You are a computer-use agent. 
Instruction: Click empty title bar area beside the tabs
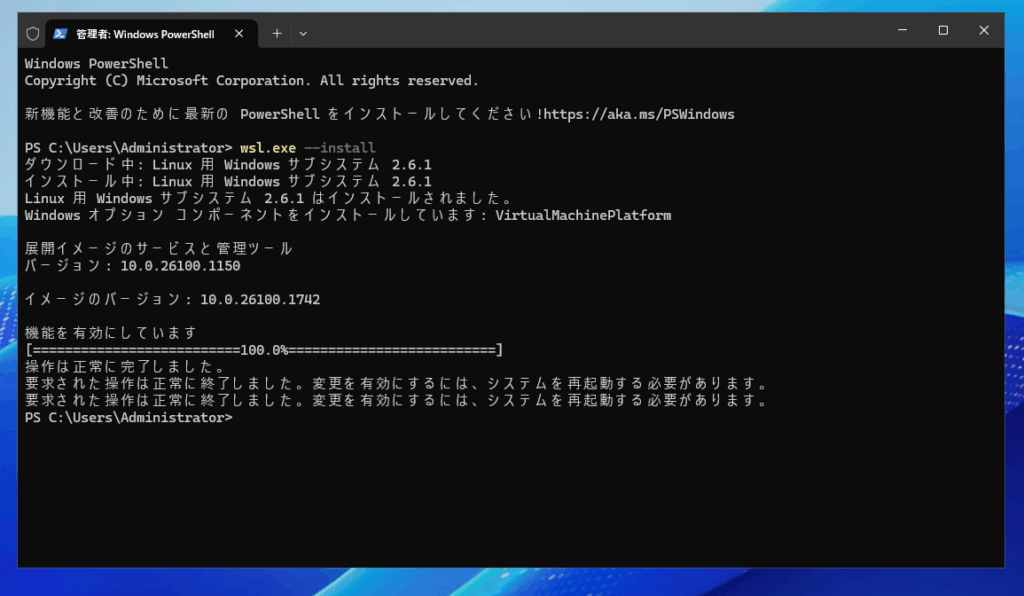600,32
